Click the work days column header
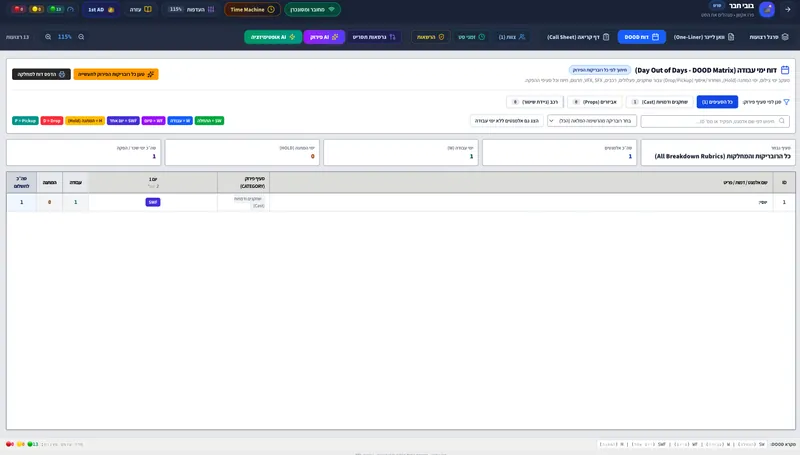The width and height of the screenshot is (800, 455). pos(76,182)
